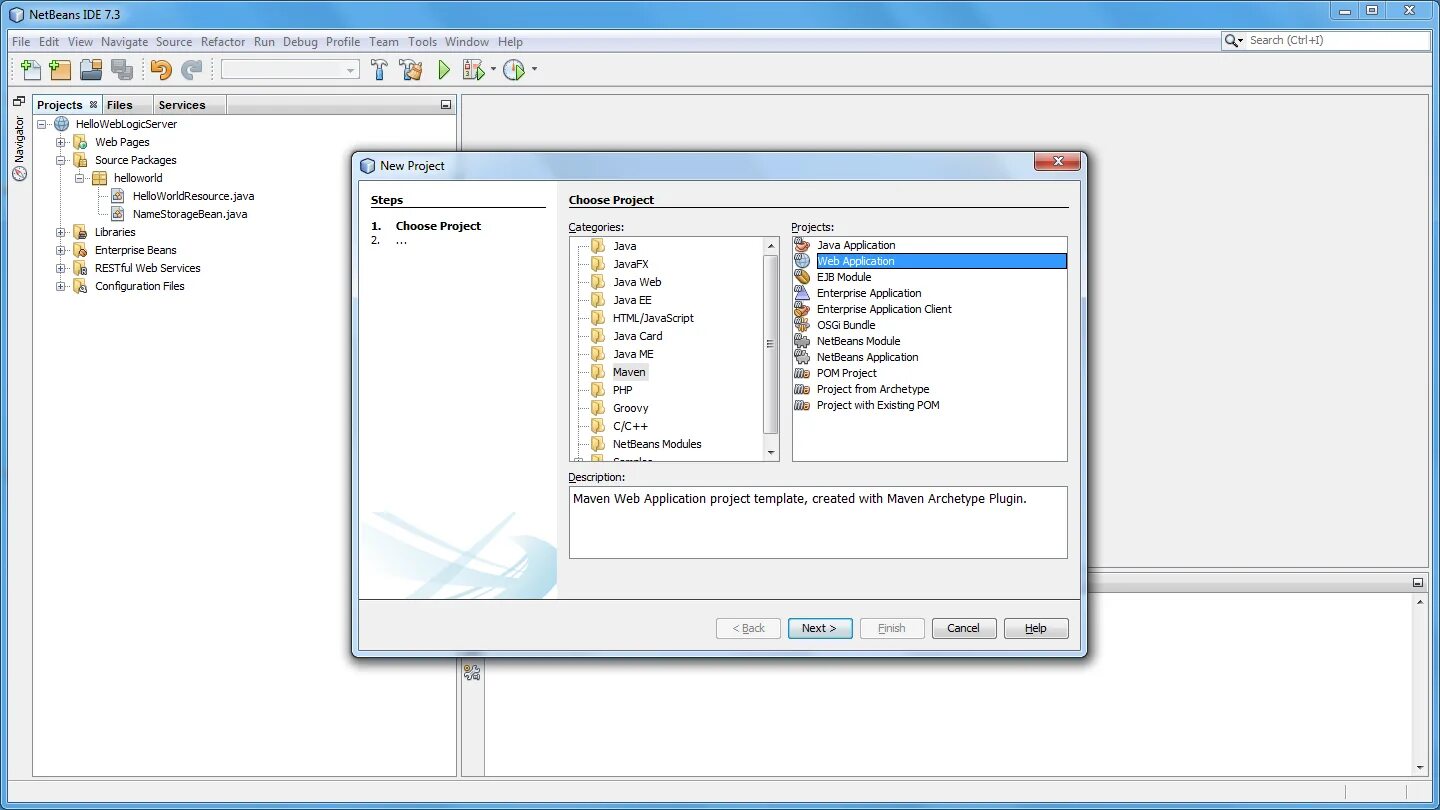
Task: Expand the Libraries node
Action: (x=61, y=232)
